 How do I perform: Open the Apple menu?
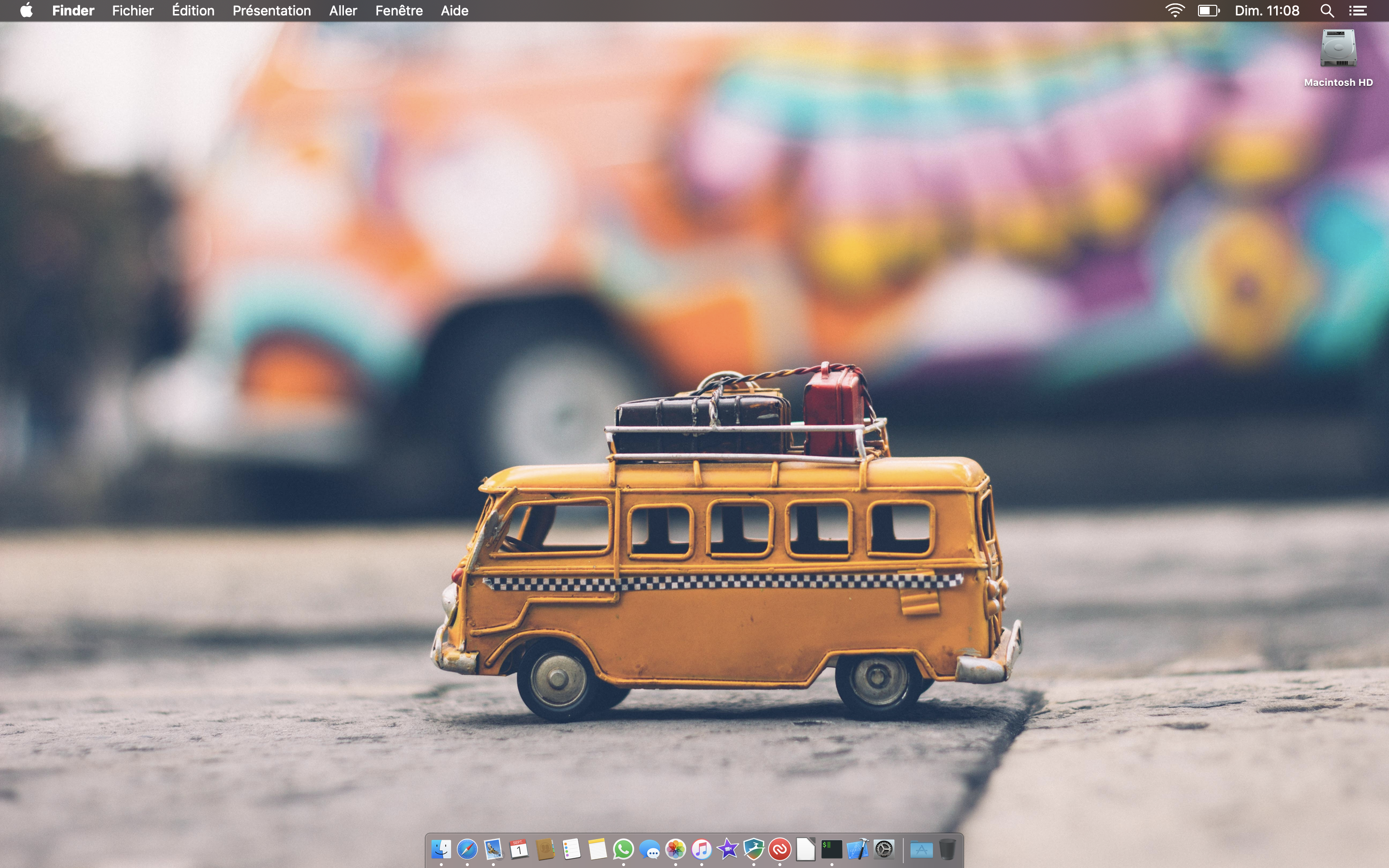(27, 10)
